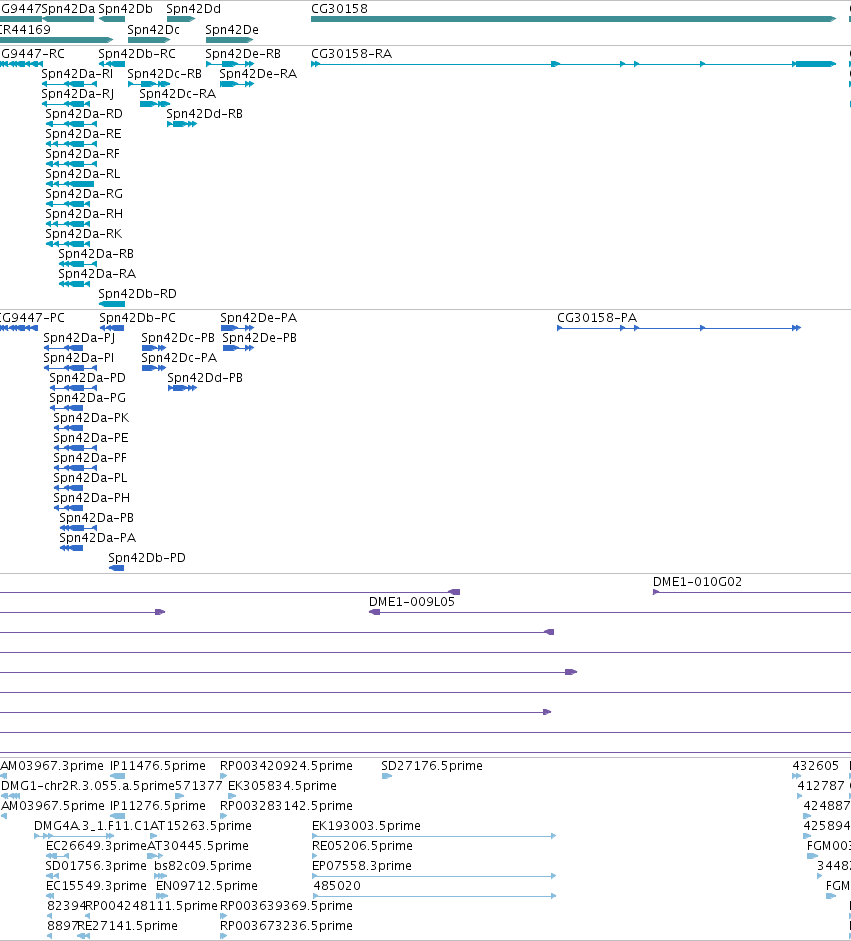Select the Spn42Dd-RB transcript label

coord(205,113)
